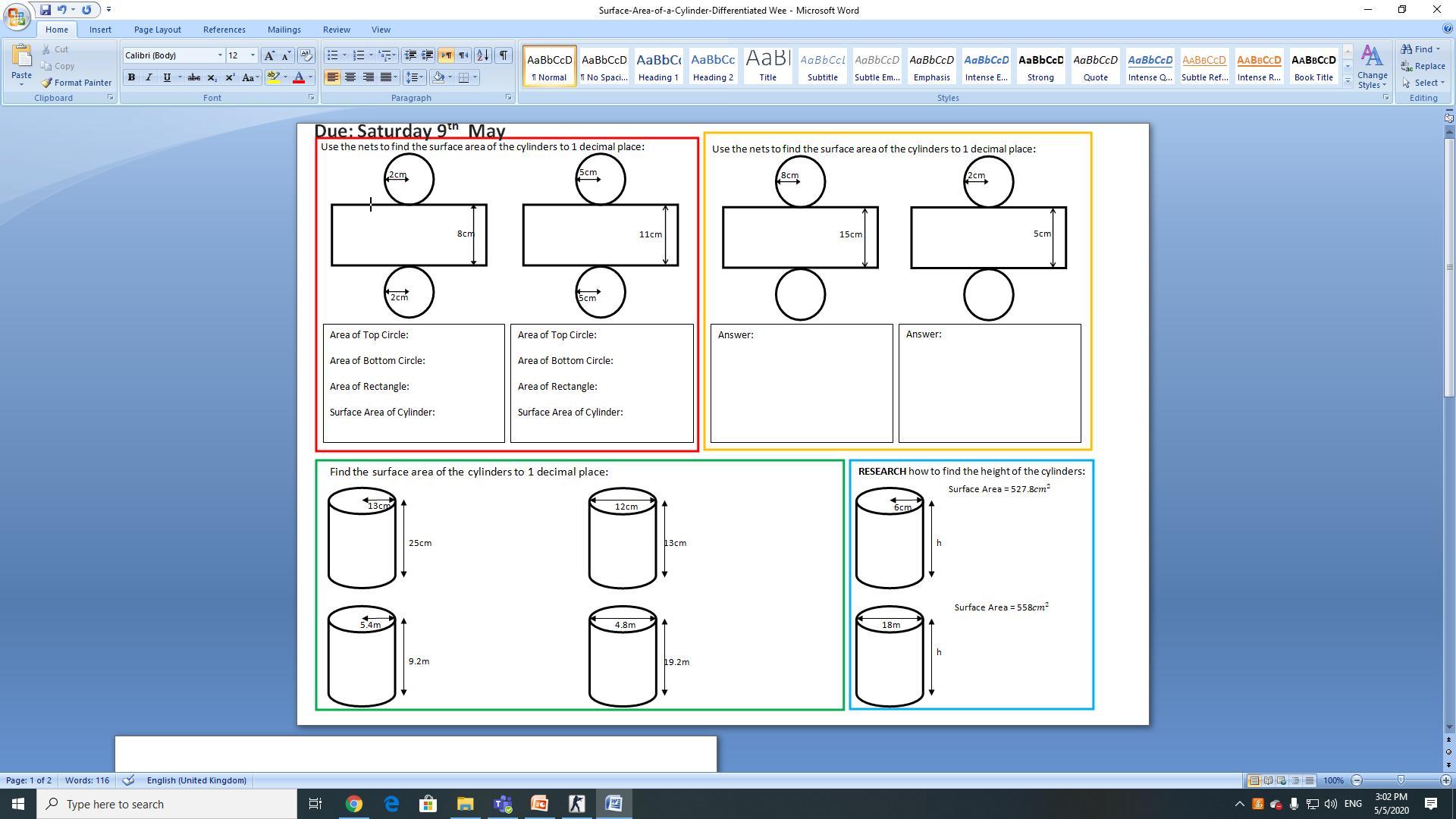Viewport: 1456px width, 819px height.
Task: Open the font size dropdown
Action: (253, 55)
